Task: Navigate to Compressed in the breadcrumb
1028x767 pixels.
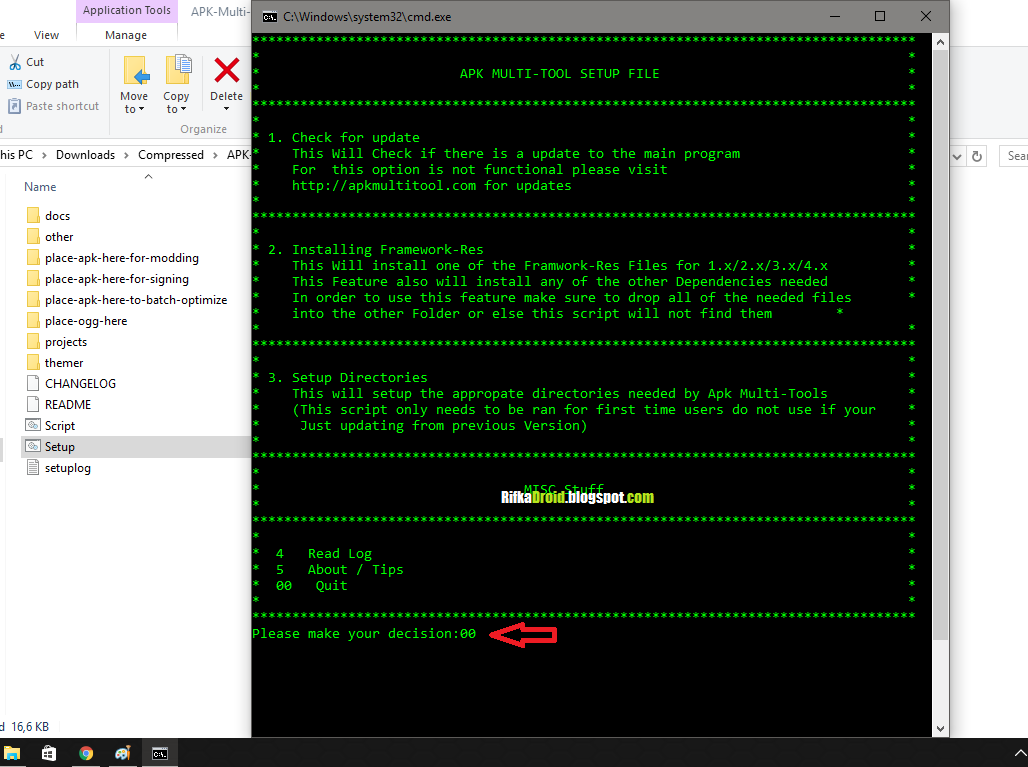Action: [x=170, y=155]
